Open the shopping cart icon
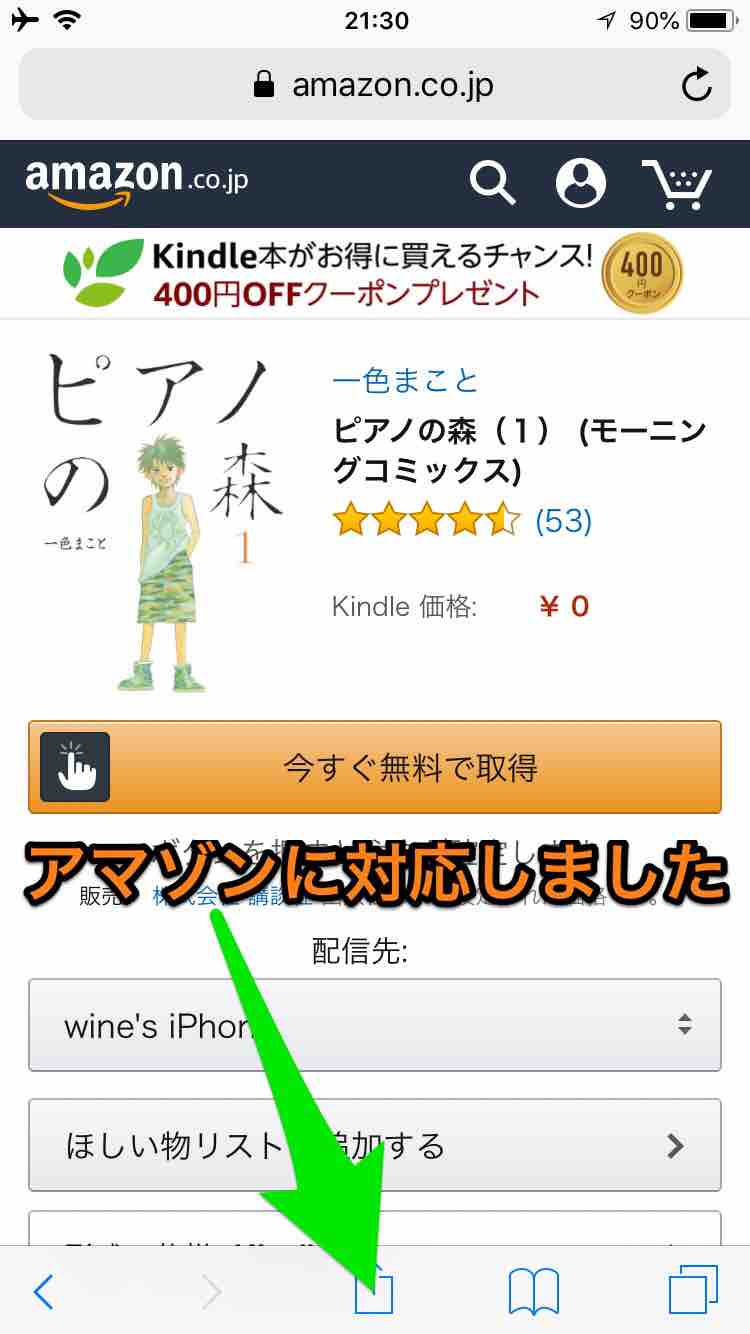 pyautogui.click(x=677, y=183)
